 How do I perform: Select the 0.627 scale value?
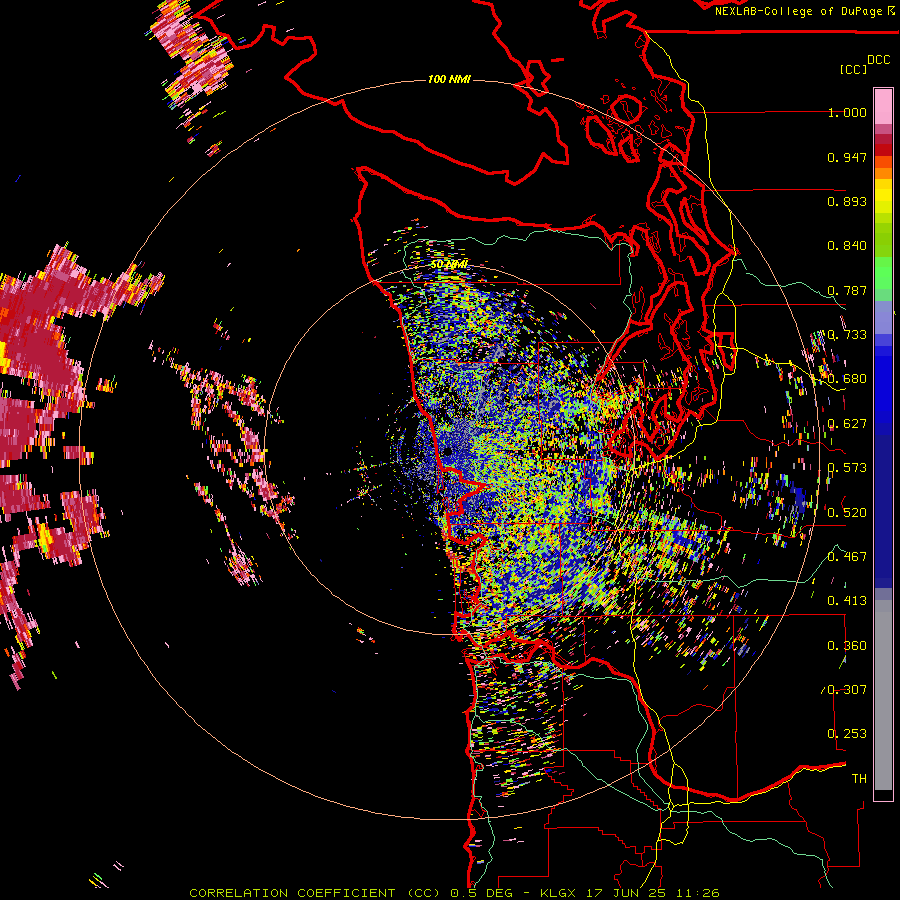[847, 424]
